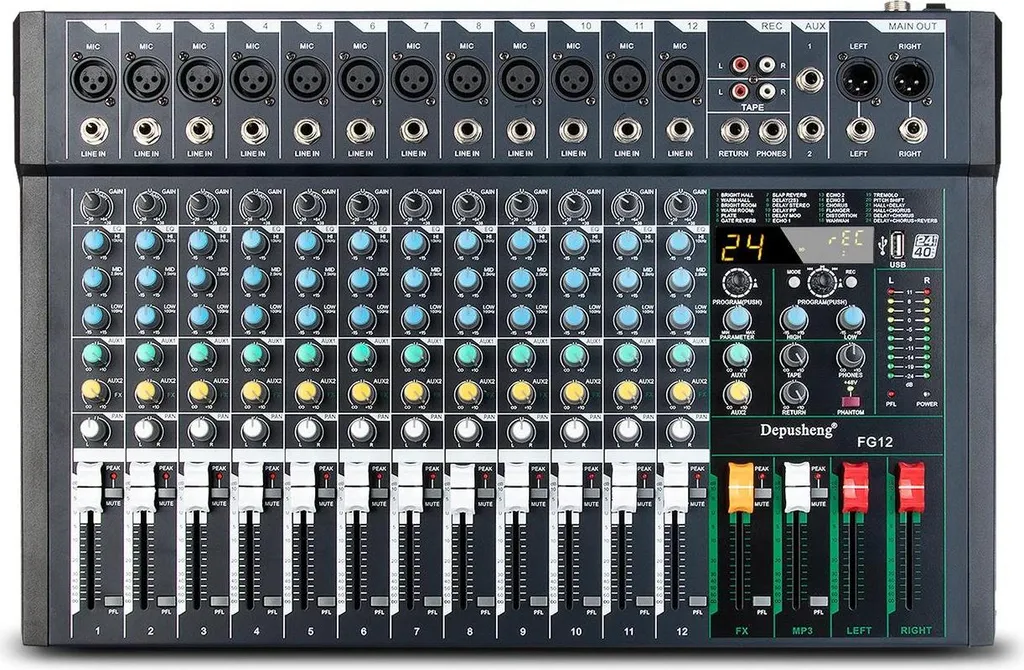
Task: Select the red REC L RCA jack
Action: (739, 65)
